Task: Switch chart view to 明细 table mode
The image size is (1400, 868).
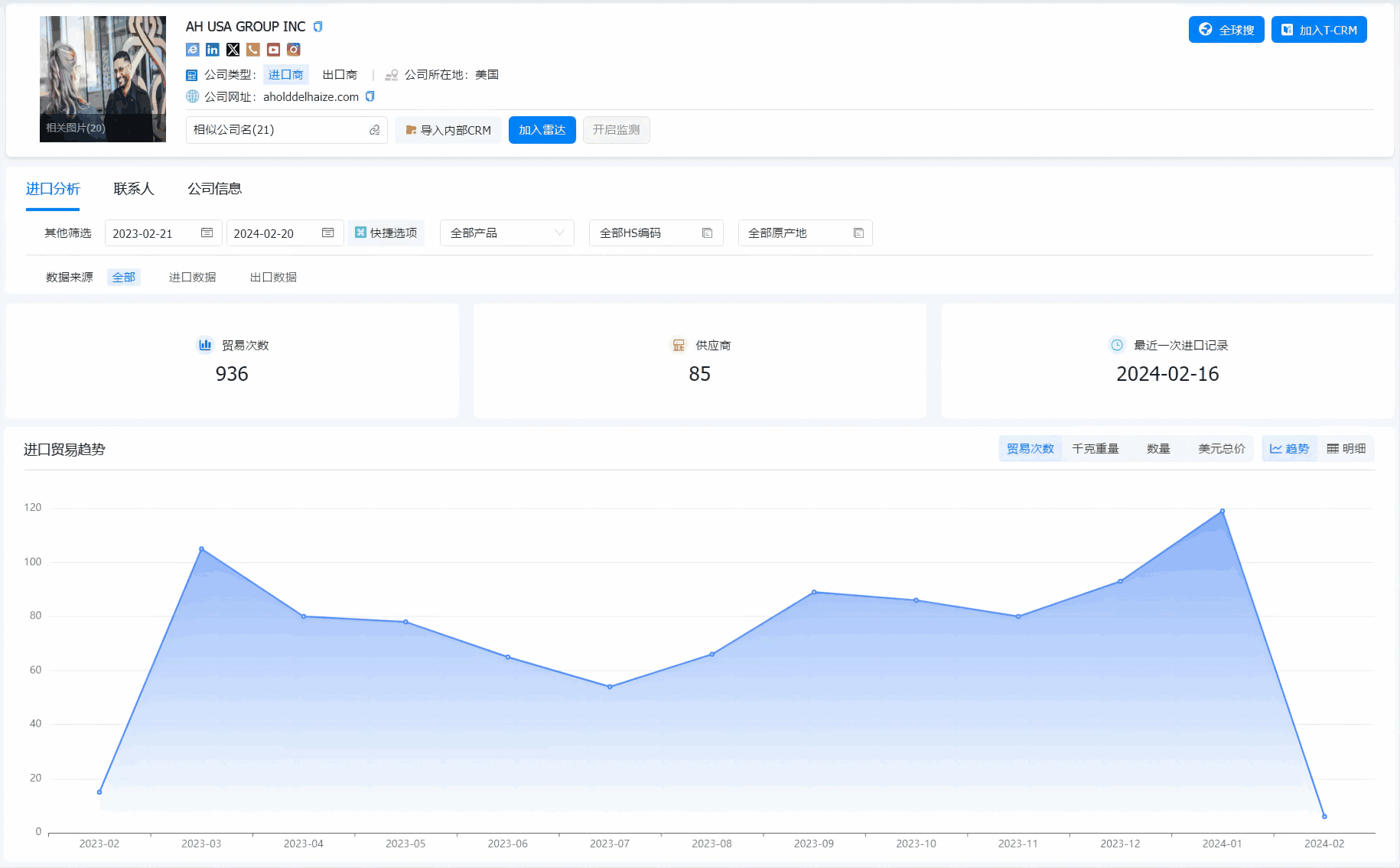Action: [1346, 449]
